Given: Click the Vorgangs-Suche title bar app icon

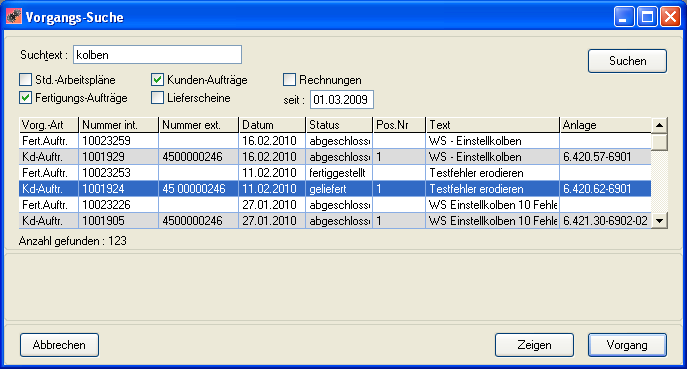Looking at the screenshot, I should tap(14, 17).
